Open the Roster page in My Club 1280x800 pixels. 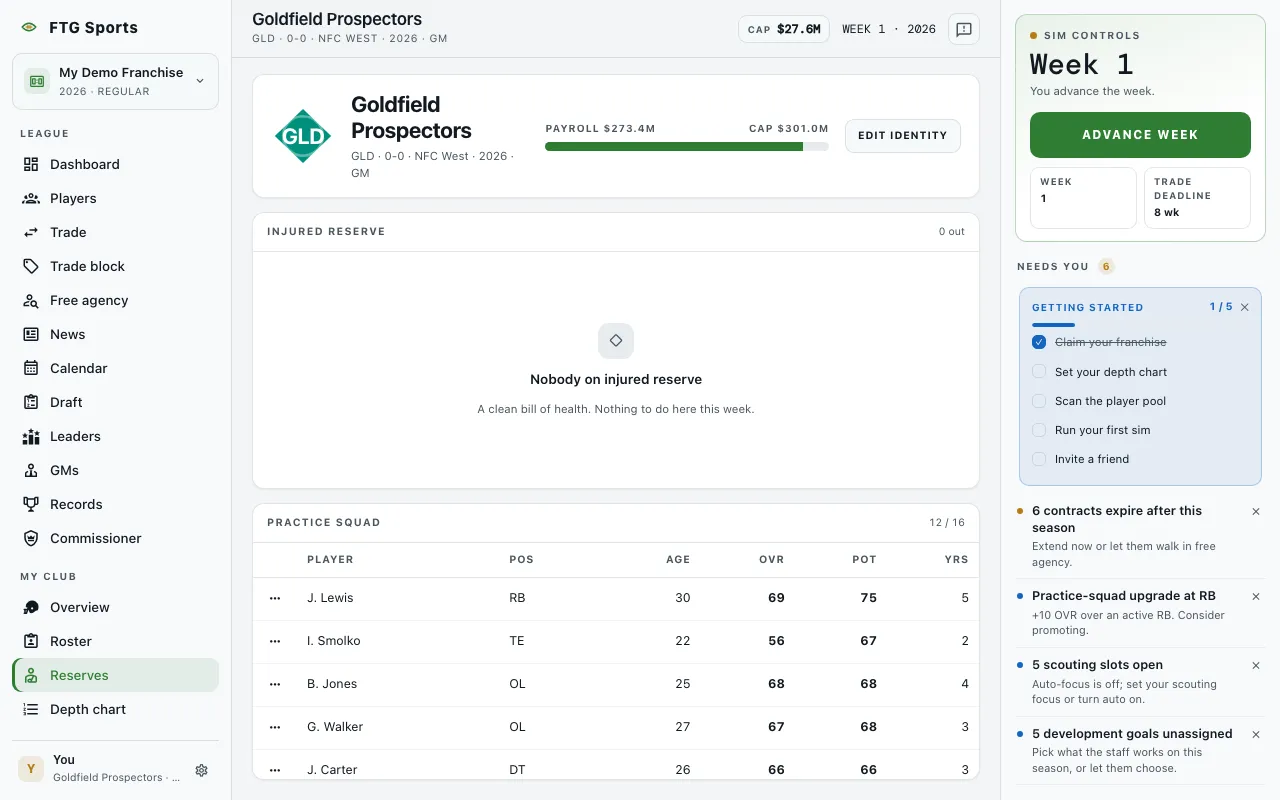tap(115, 641)
